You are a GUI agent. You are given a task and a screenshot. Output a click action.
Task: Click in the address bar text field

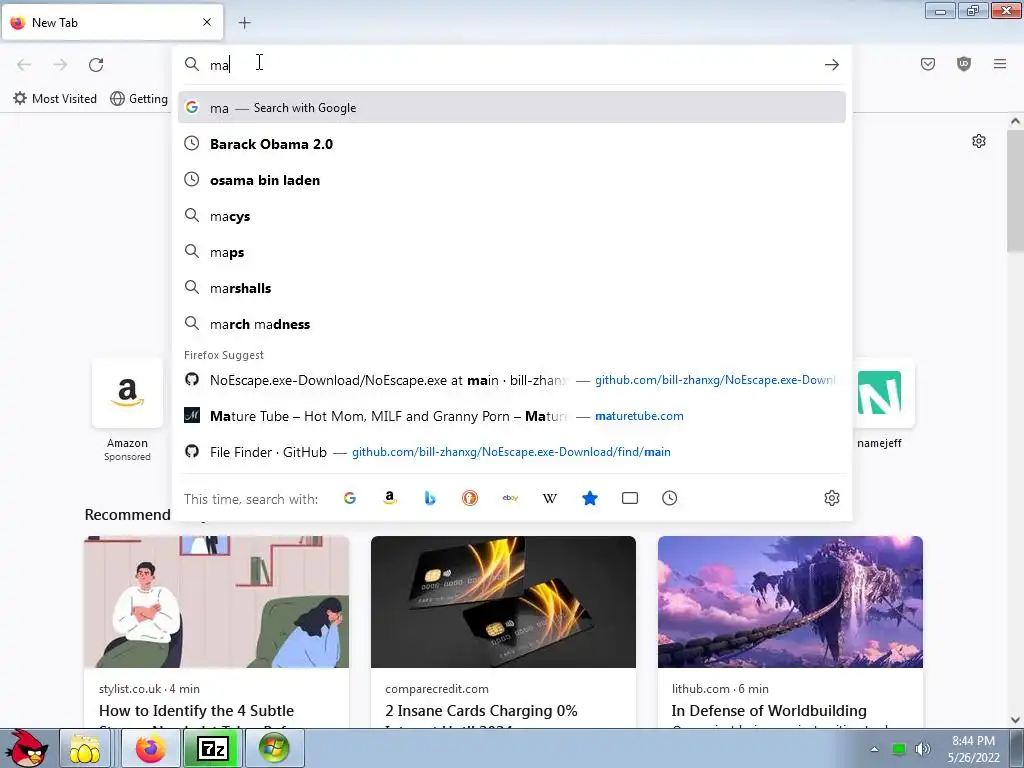(x=513, y=65)
